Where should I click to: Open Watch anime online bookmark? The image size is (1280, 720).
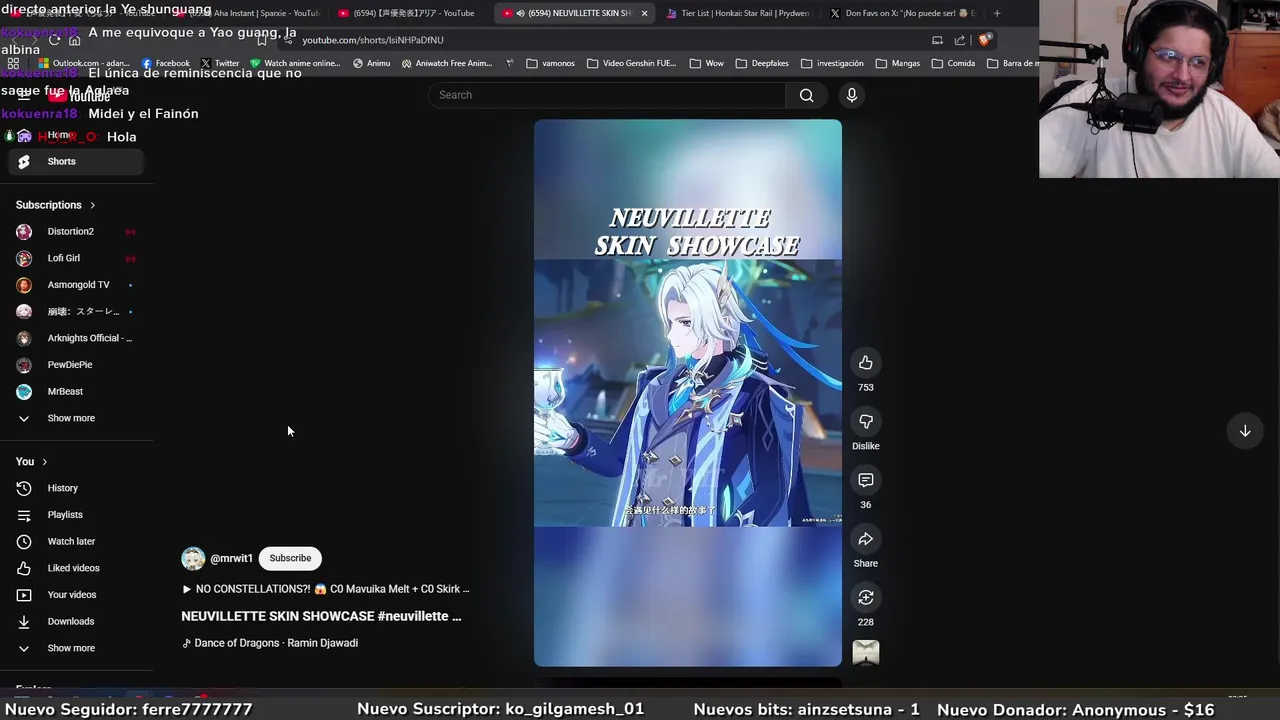[x=295, y=63]
